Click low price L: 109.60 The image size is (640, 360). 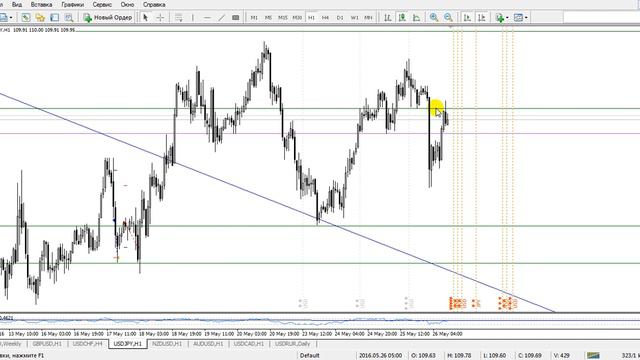click(x=495, y=356)
